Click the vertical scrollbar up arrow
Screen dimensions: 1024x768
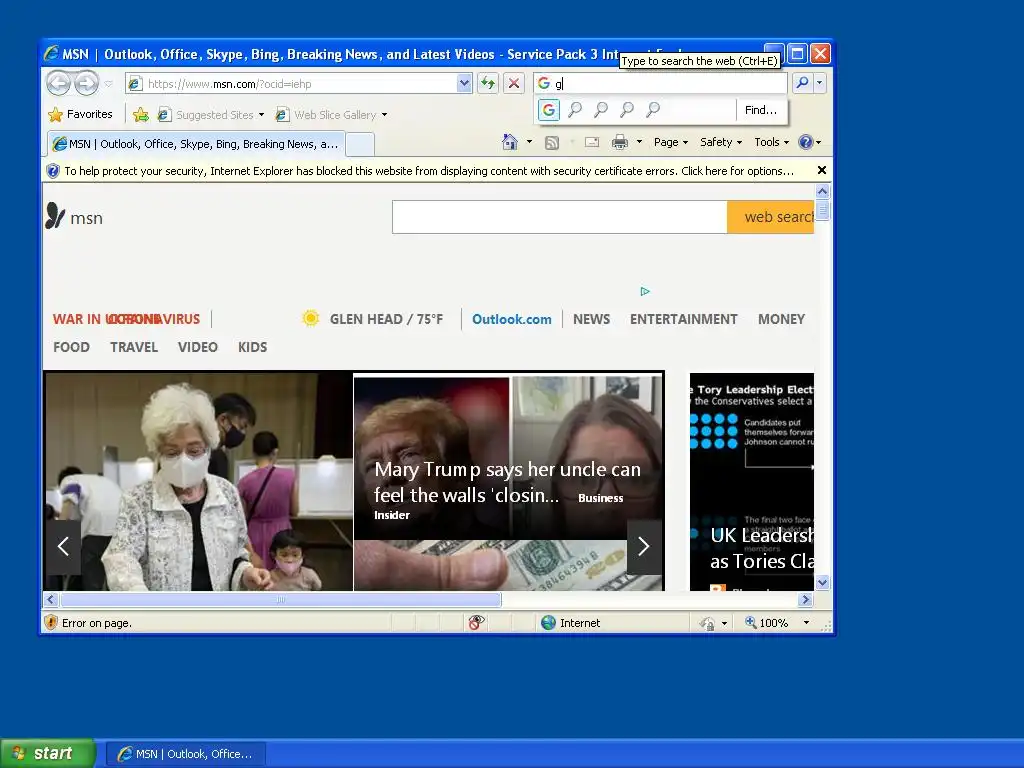pyautogui.click(x=822, y=191)
